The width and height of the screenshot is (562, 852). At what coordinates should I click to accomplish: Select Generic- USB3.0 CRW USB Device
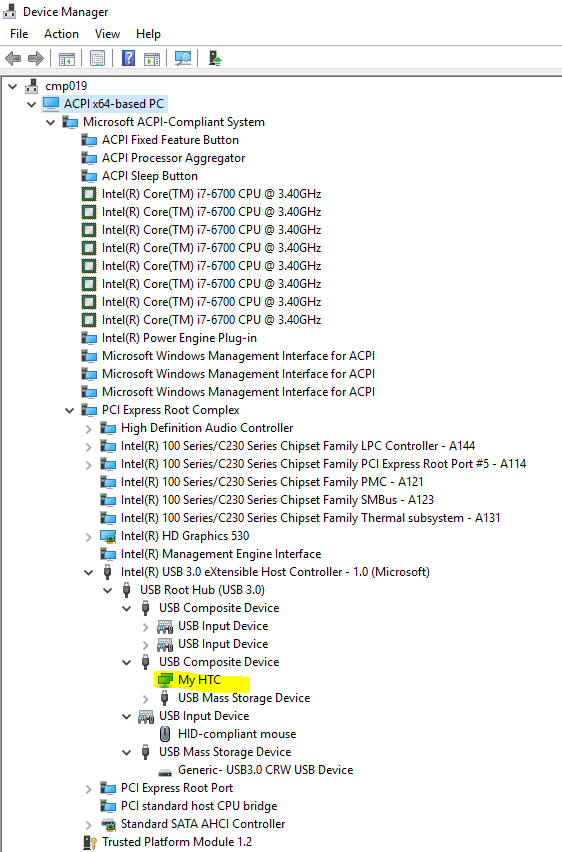265,770
